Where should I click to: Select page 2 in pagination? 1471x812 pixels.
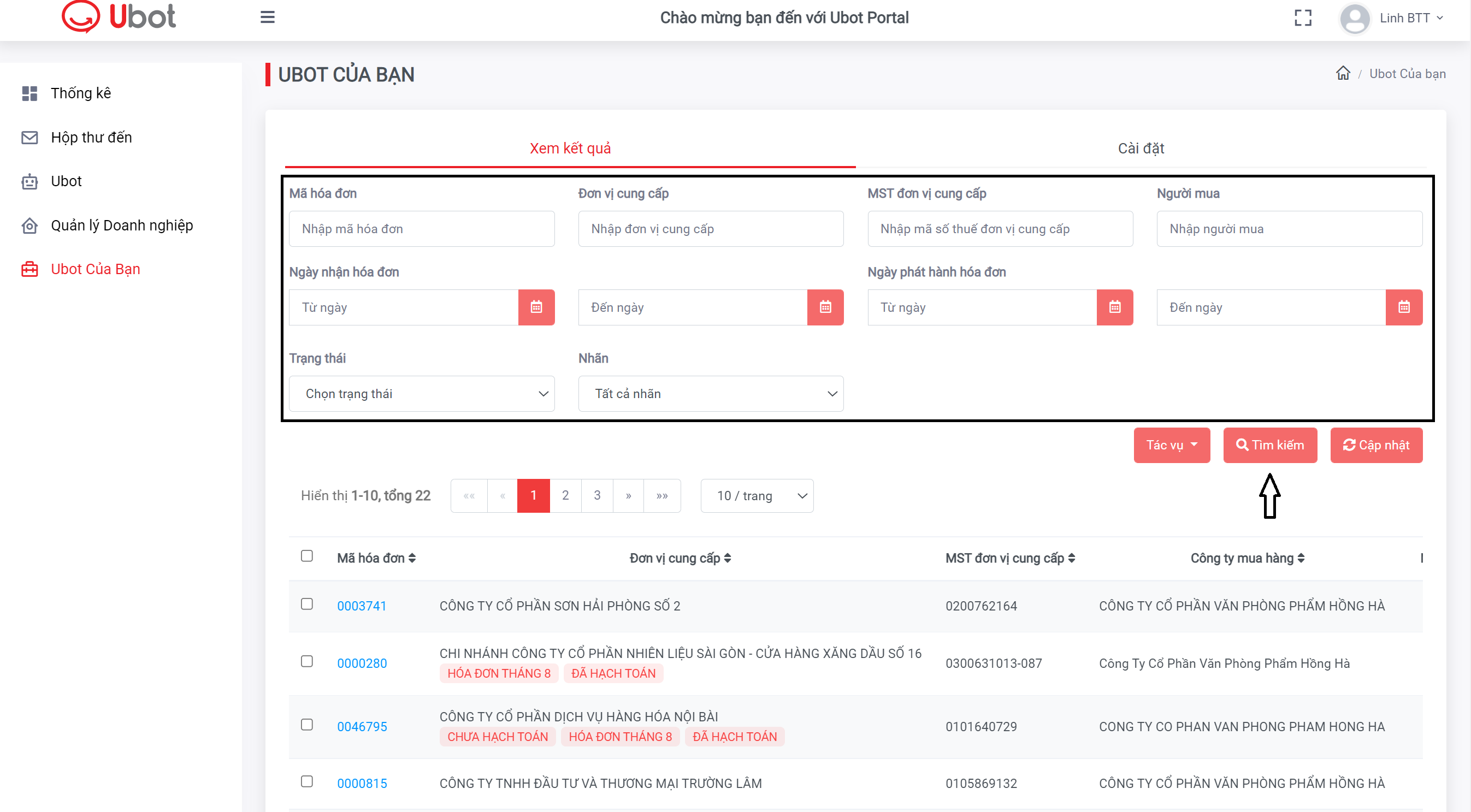point(565,496)
